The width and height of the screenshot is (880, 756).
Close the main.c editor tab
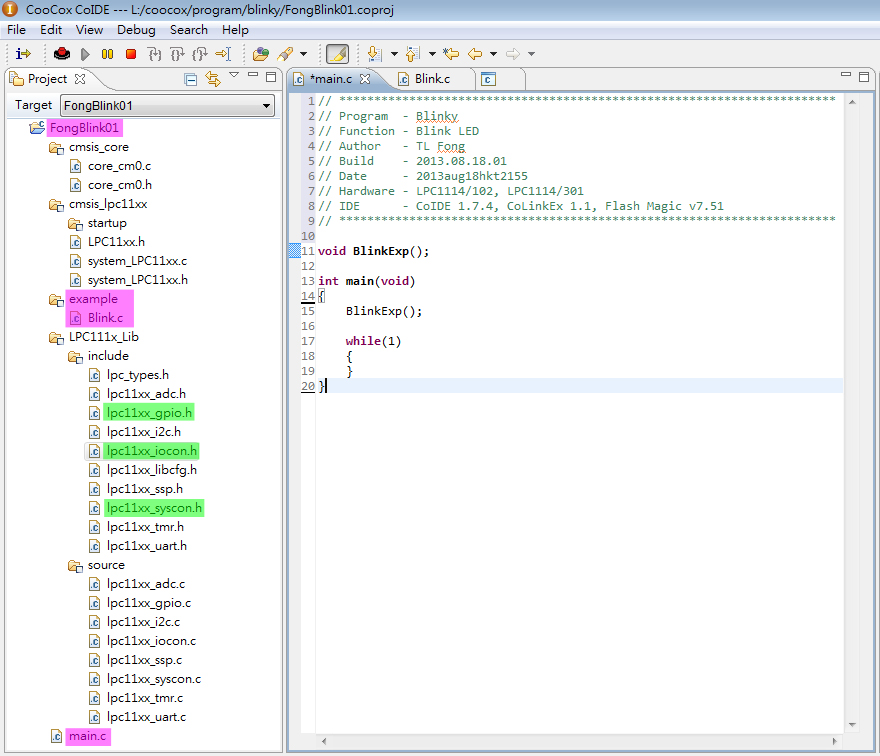click(365, 79)
